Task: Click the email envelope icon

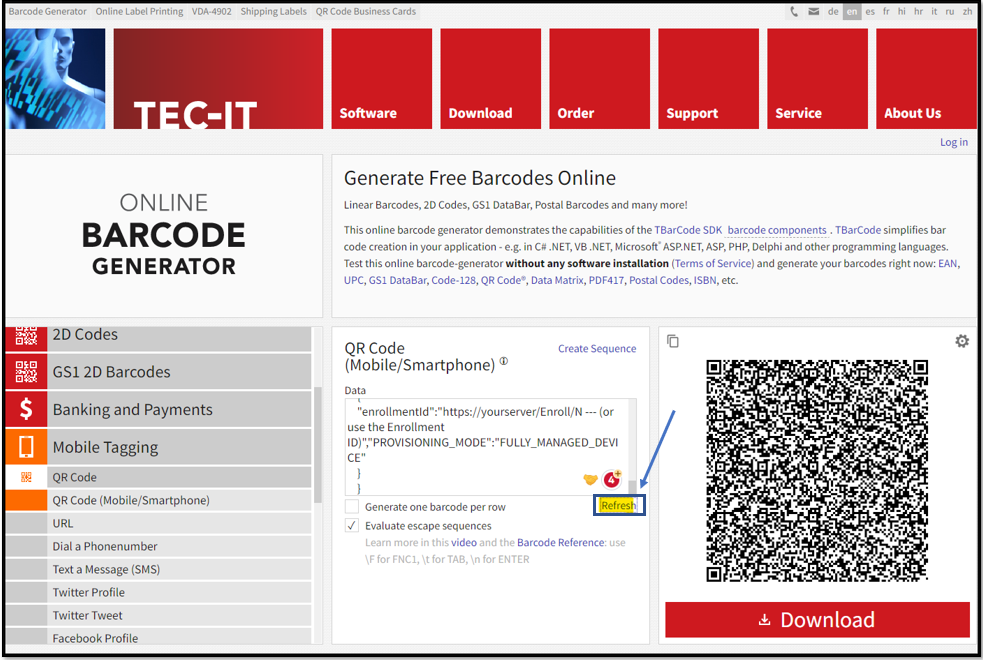Action: pos(813,11)
